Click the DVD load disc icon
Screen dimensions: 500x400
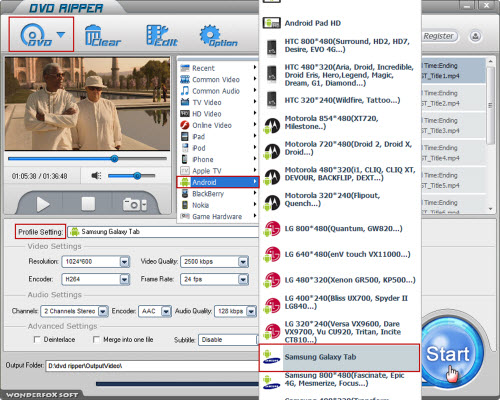coord(35,35)
